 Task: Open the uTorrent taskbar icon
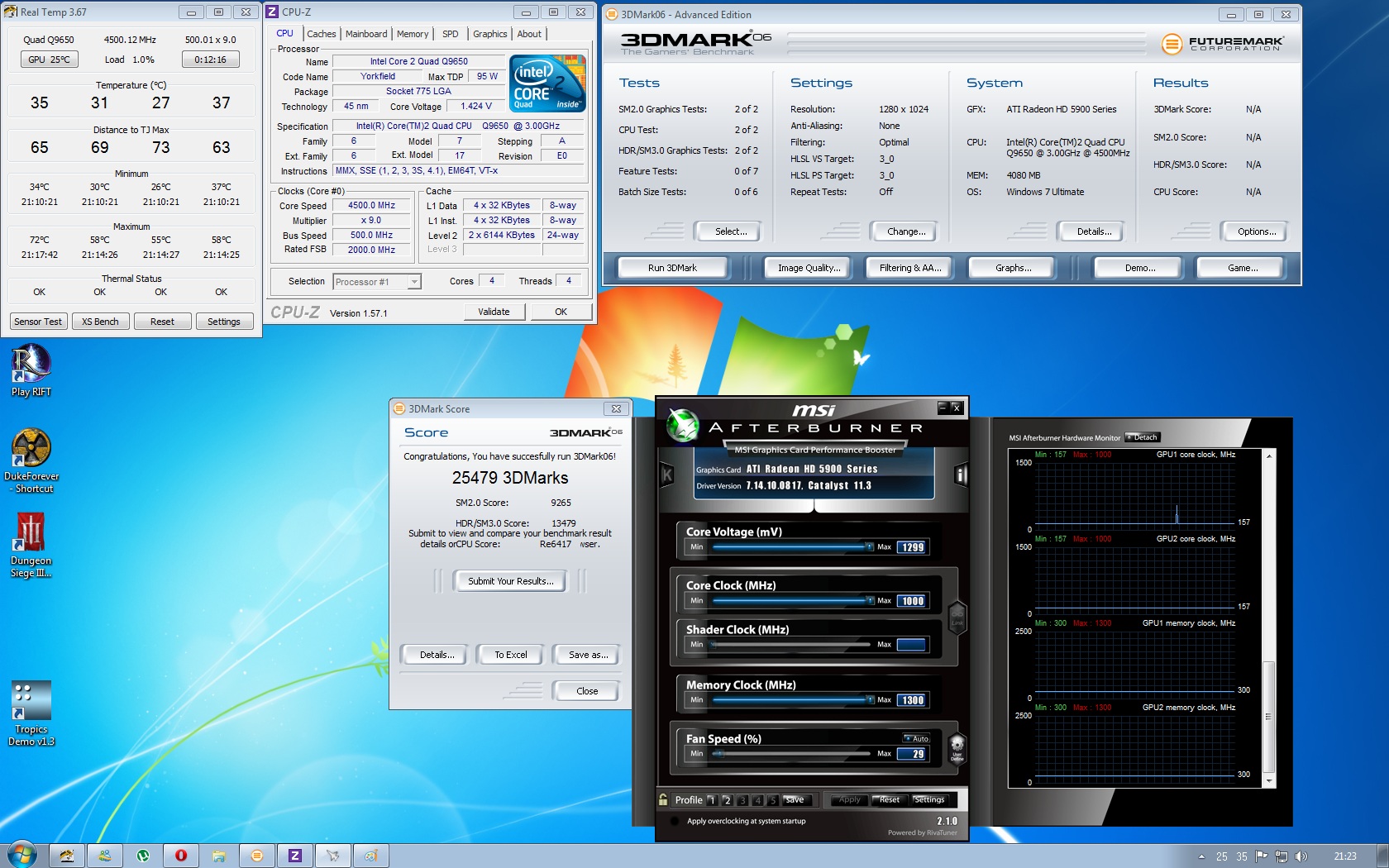[x=142, y=856]
